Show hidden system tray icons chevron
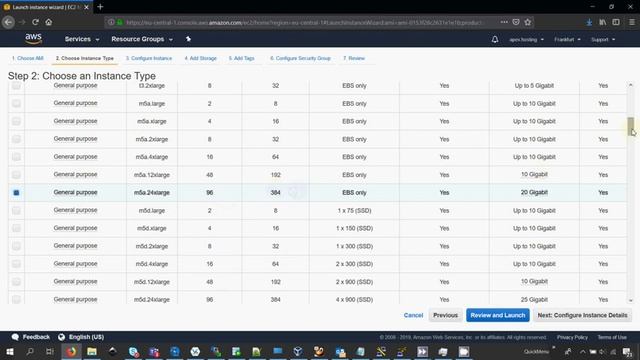 [x=582, y=351]
